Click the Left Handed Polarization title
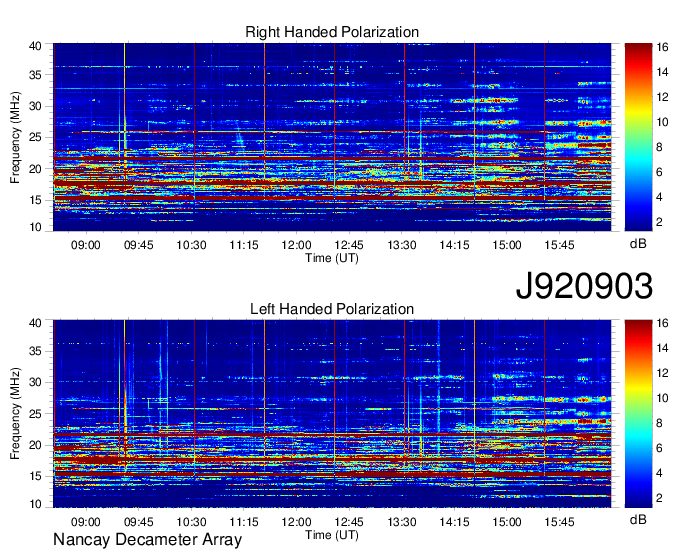Screen dimensions: 680x552 click(x=332, y=309)
